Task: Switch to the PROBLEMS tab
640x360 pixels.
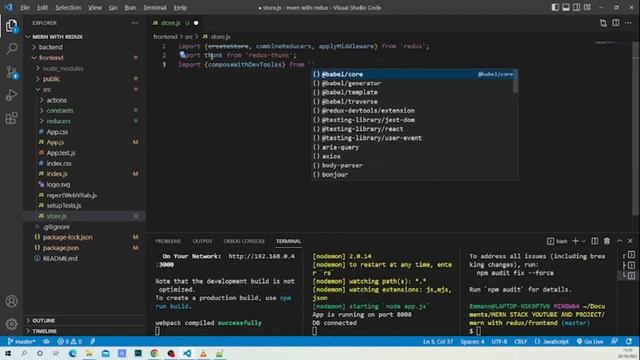Action: [168, 241]
